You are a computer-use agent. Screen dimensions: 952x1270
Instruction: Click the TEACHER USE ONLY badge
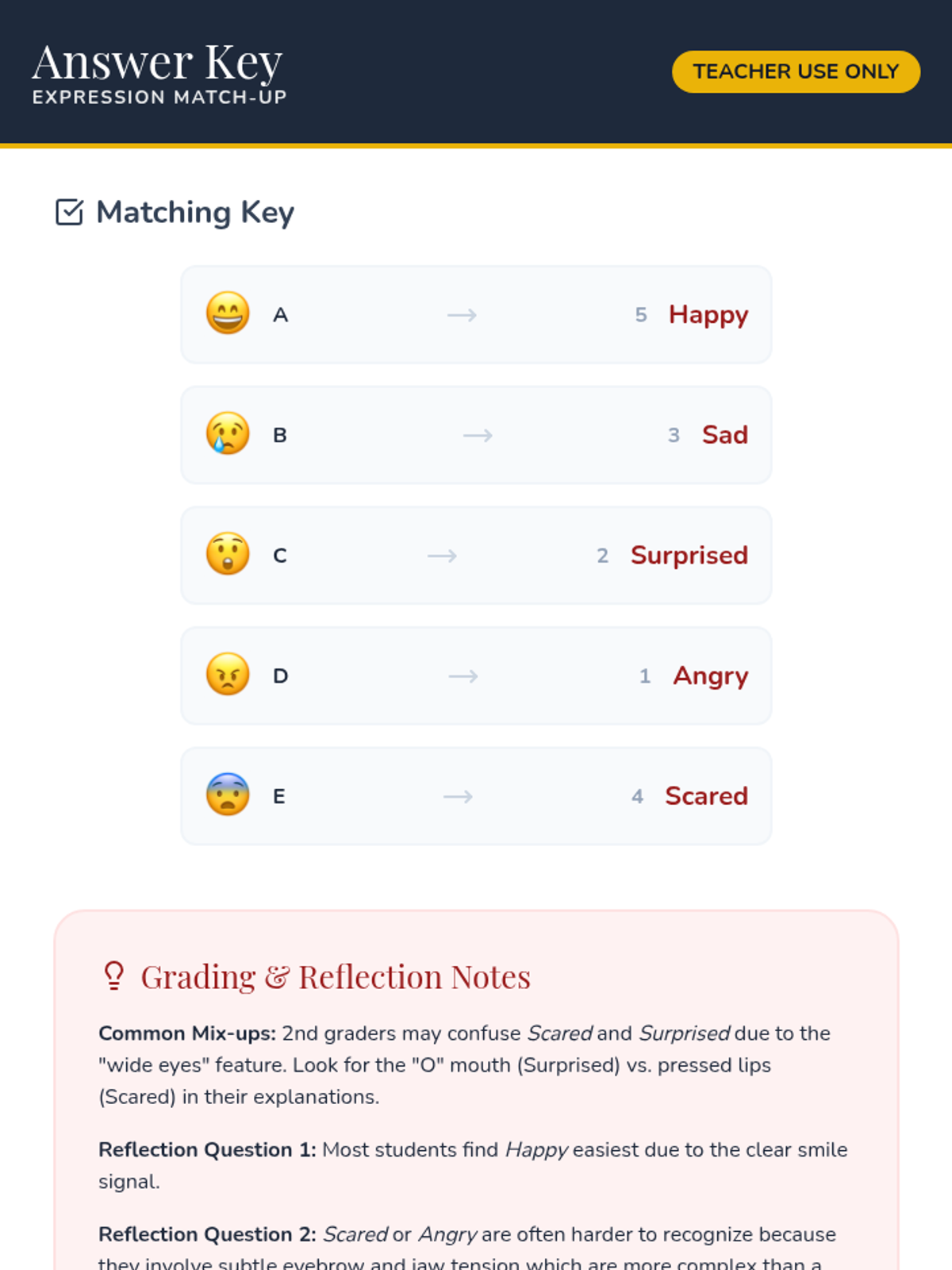796,71
